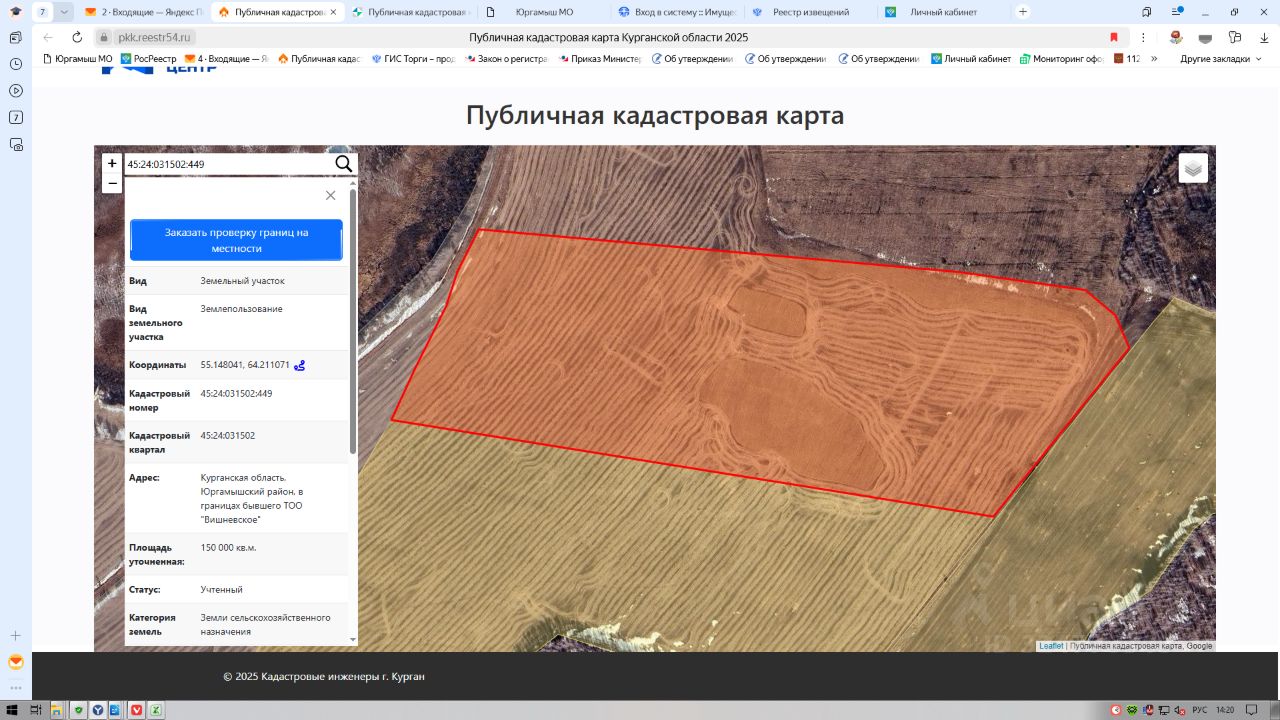Go back to the previous page
This screenshot has width=1280, height=720.
point(48,37)
